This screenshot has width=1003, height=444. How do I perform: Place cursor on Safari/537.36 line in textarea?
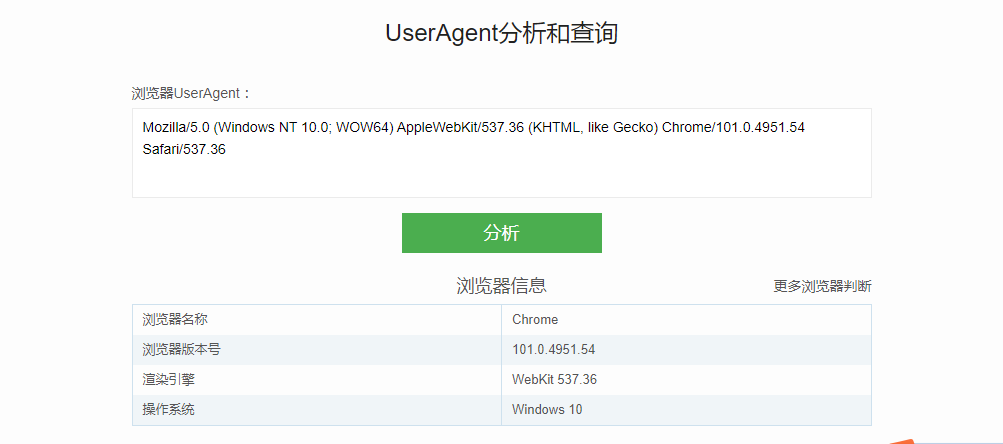click(184, 149)
